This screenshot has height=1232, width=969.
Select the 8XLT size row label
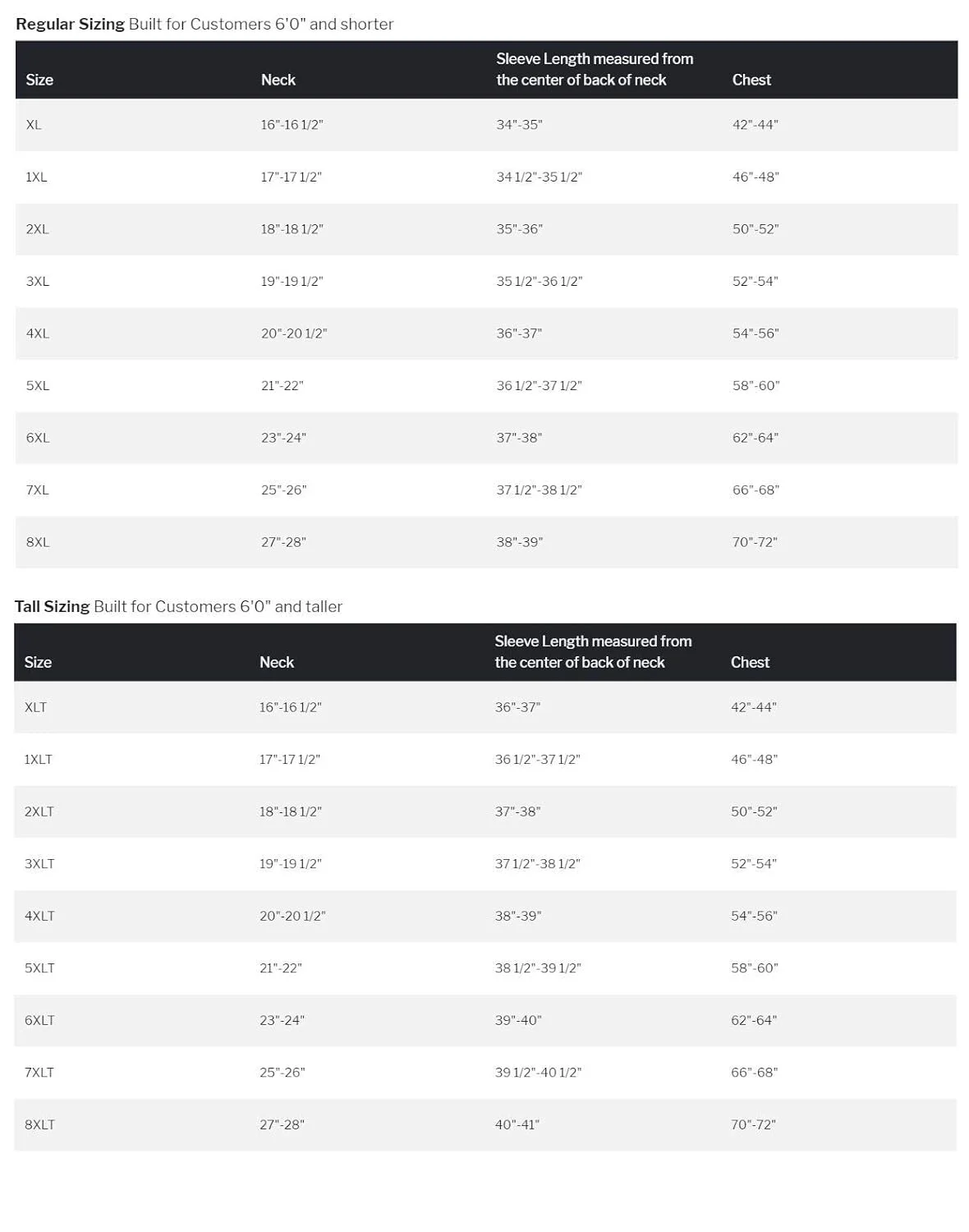tap(39, 1124)
